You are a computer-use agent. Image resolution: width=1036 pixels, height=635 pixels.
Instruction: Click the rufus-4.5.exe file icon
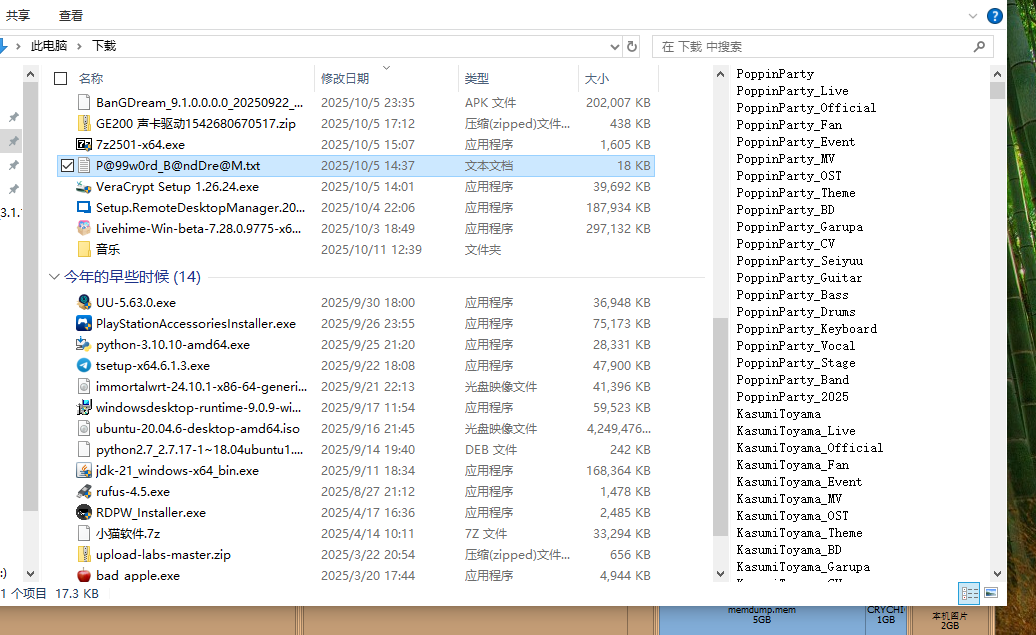[x=85, y=491]
